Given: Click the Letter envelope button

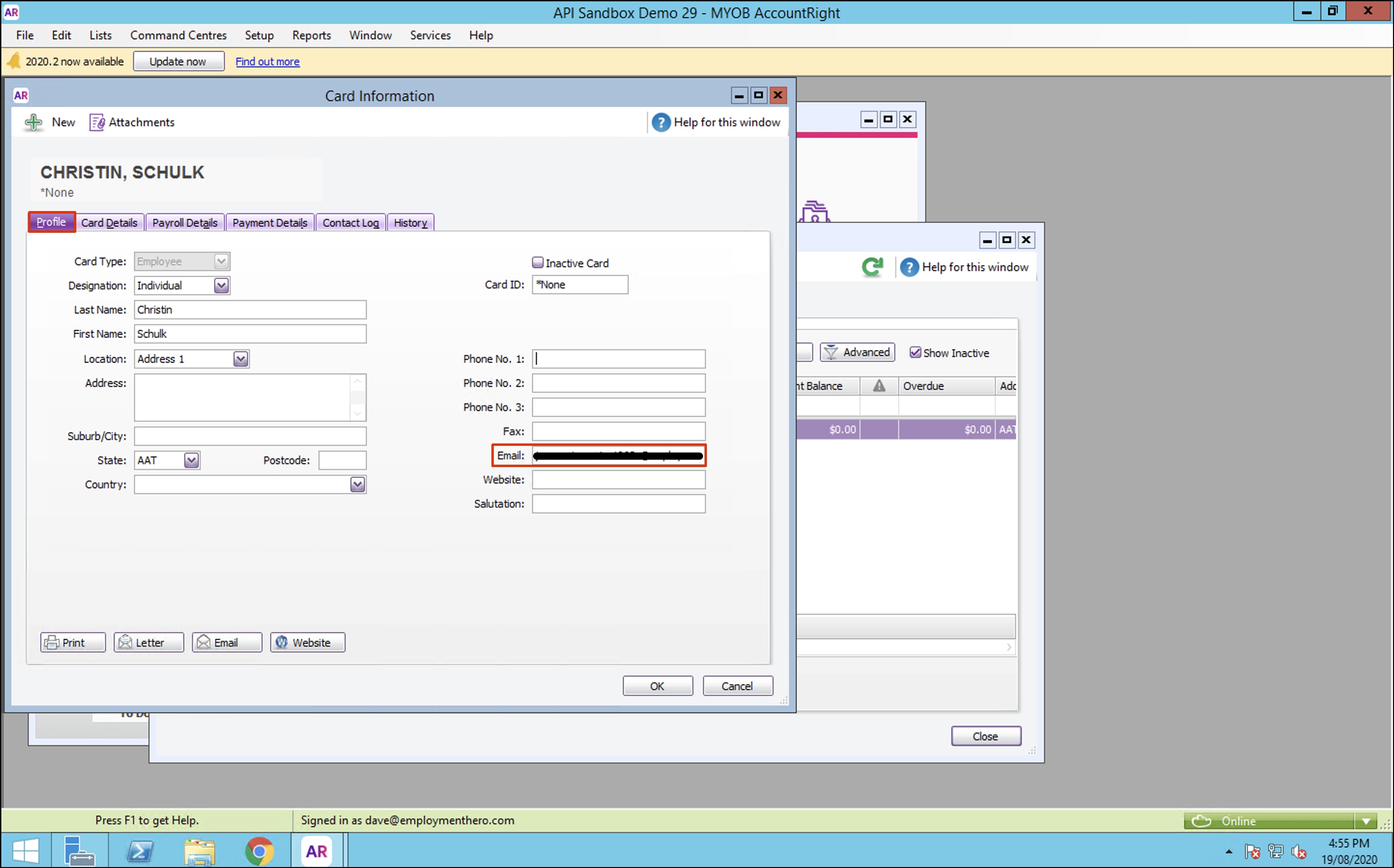Looking at the screenshot, I should click(149, 642).
